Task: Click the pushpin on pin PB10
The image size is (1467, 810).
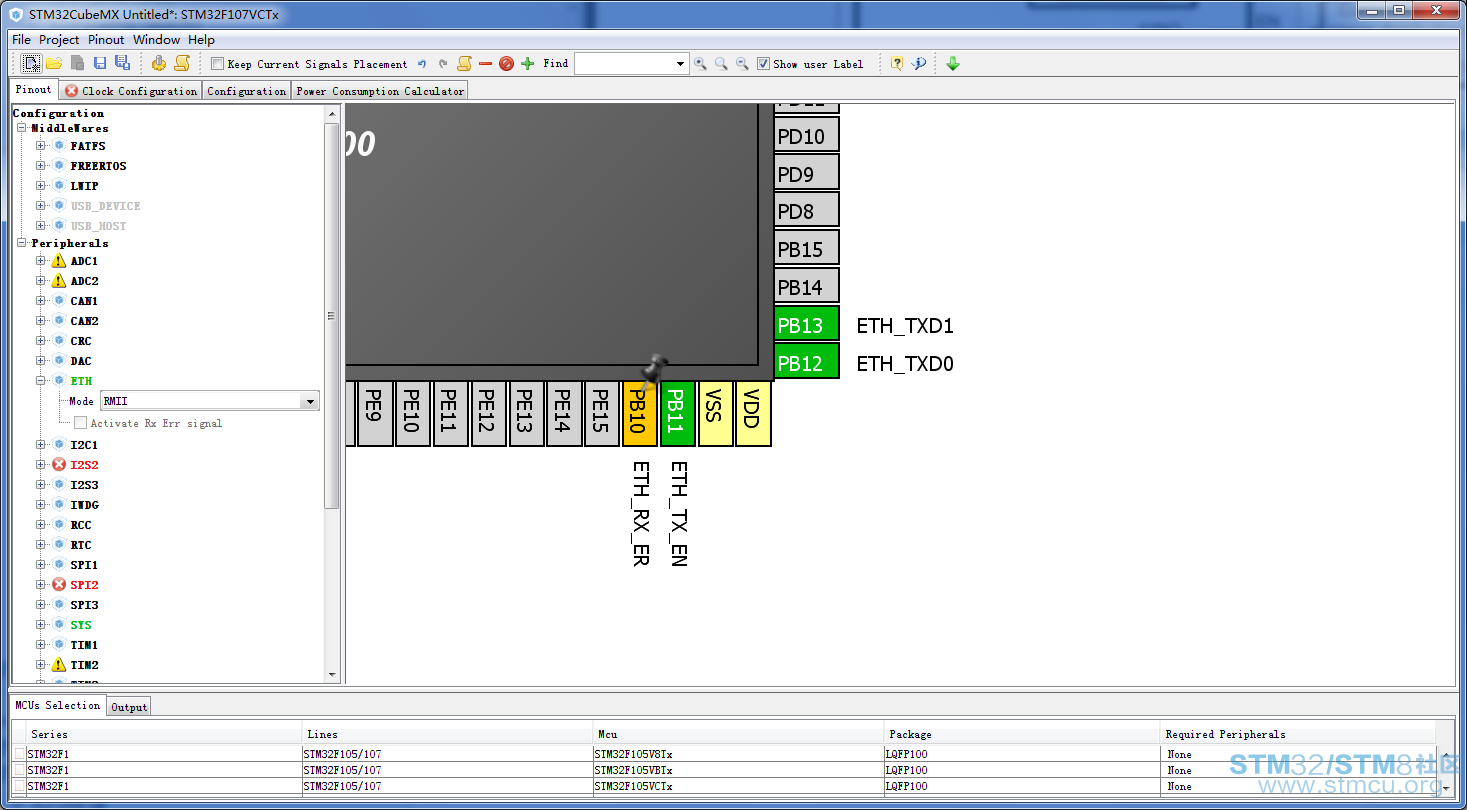Action: pos(654,370)
